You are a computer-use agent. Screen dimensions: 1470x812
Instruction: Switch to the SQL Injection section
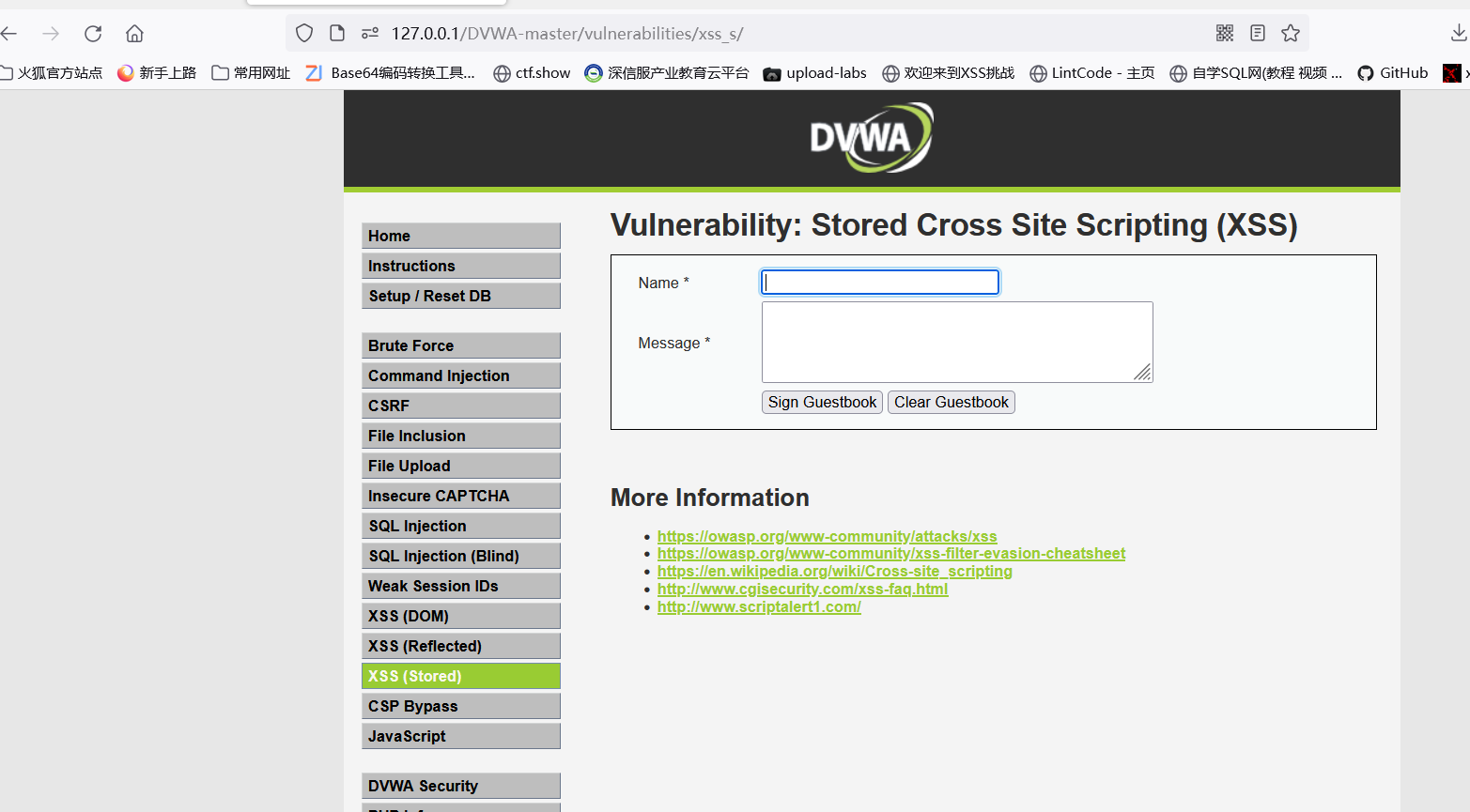point(460,526)
